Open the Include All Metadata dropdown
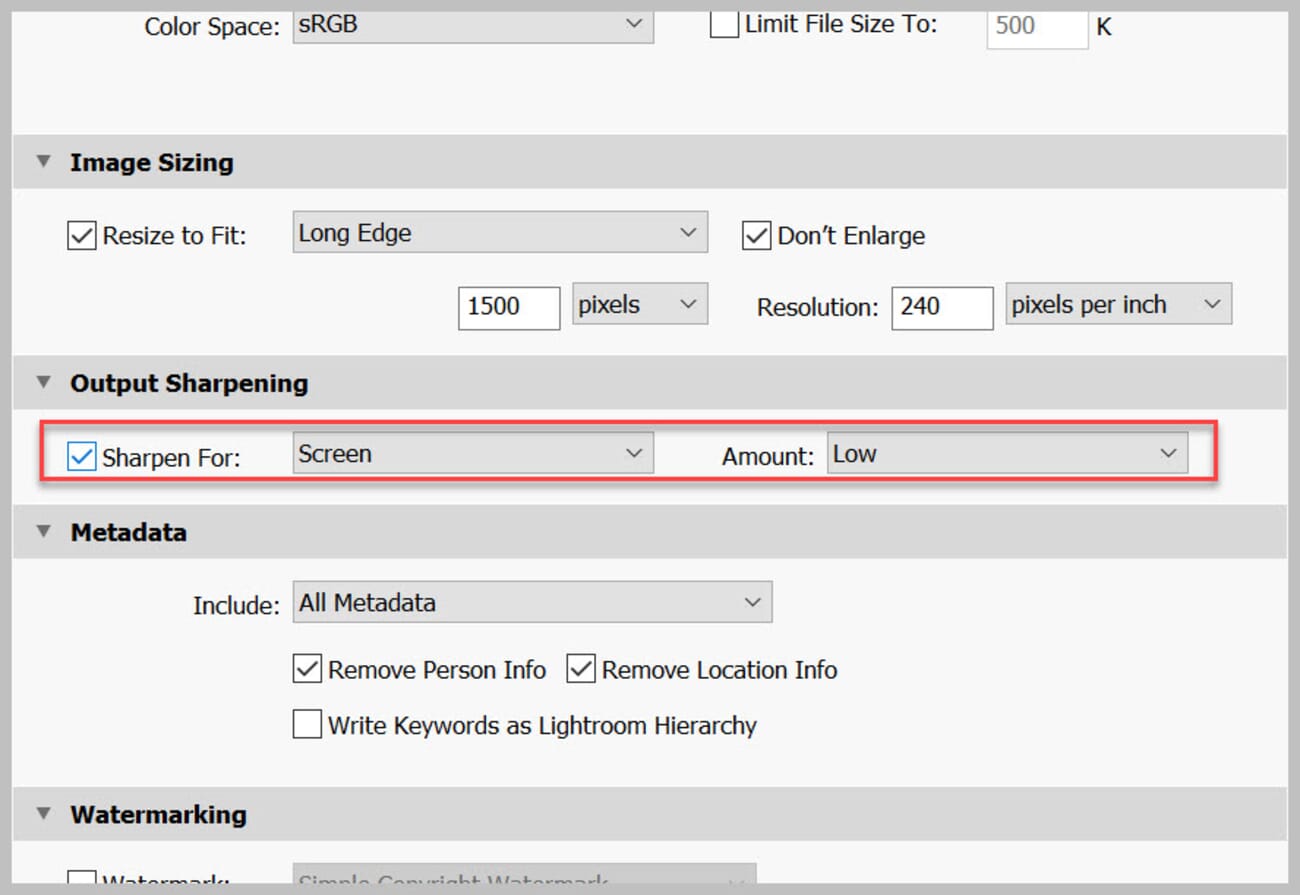Image resolution: width=1300 pixels, height=895 pixels. pyautogui.click(x=532, y=602)
